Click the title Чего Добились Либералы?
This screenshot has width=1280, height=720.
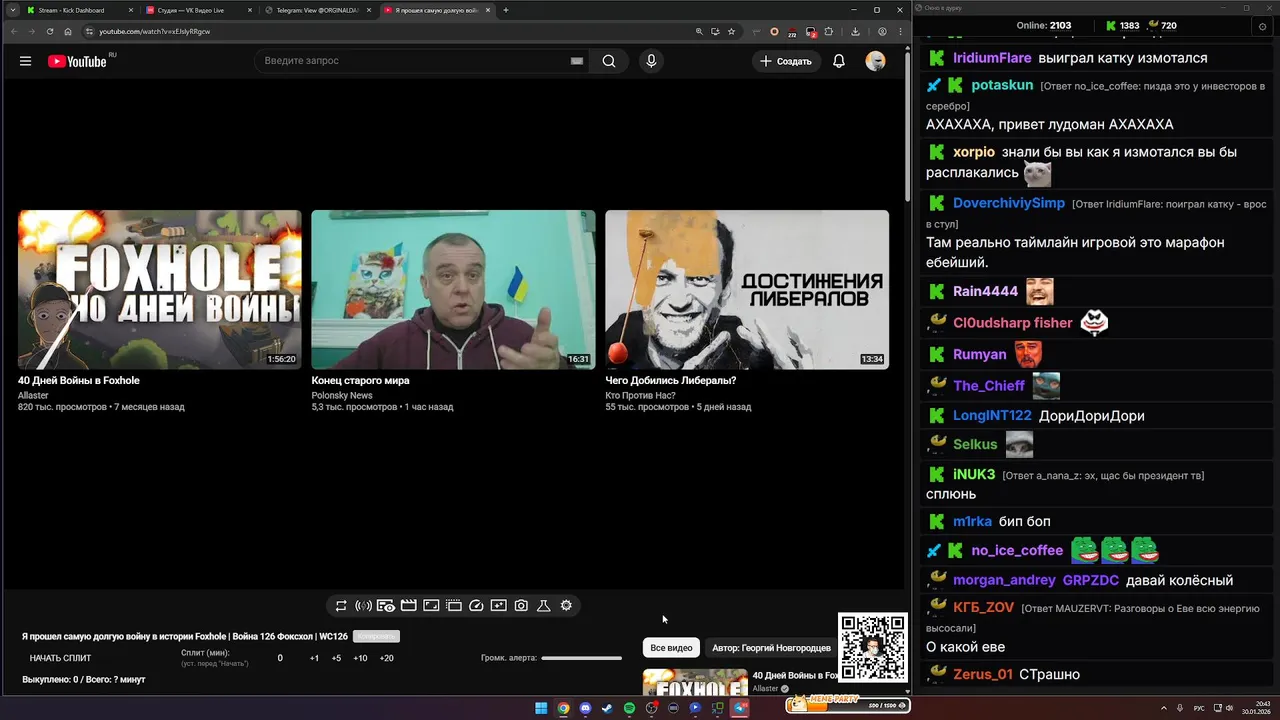(671, 381)
